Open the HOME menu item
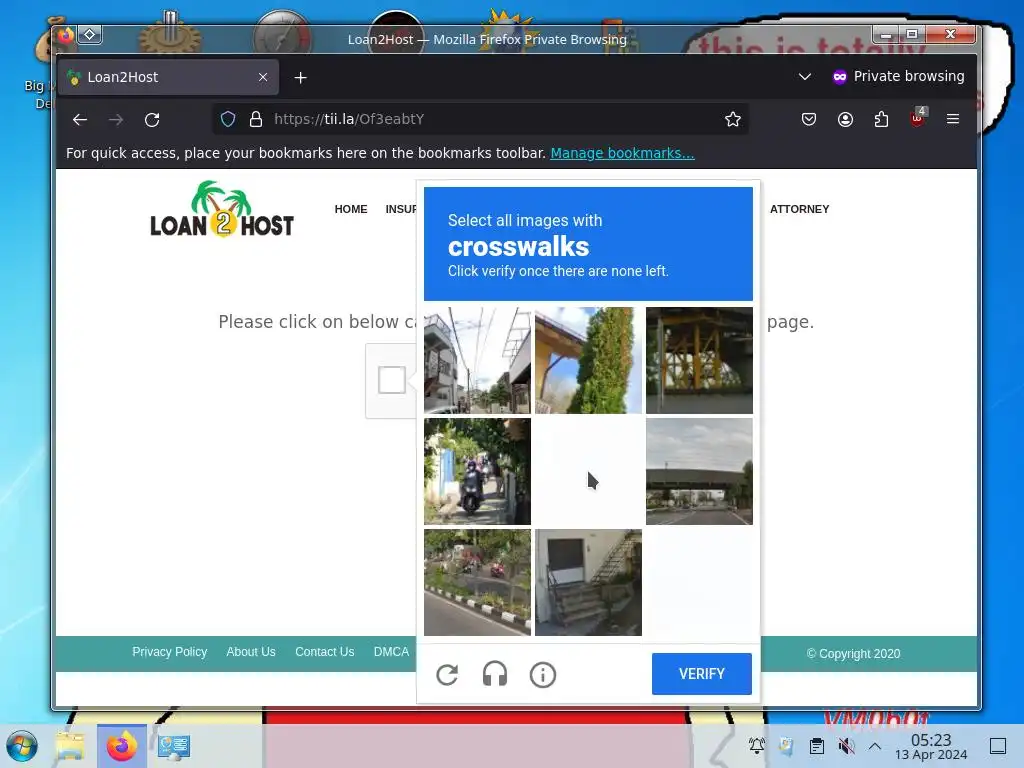Viewport: 1024px width, 768px height. pos(351,209)
